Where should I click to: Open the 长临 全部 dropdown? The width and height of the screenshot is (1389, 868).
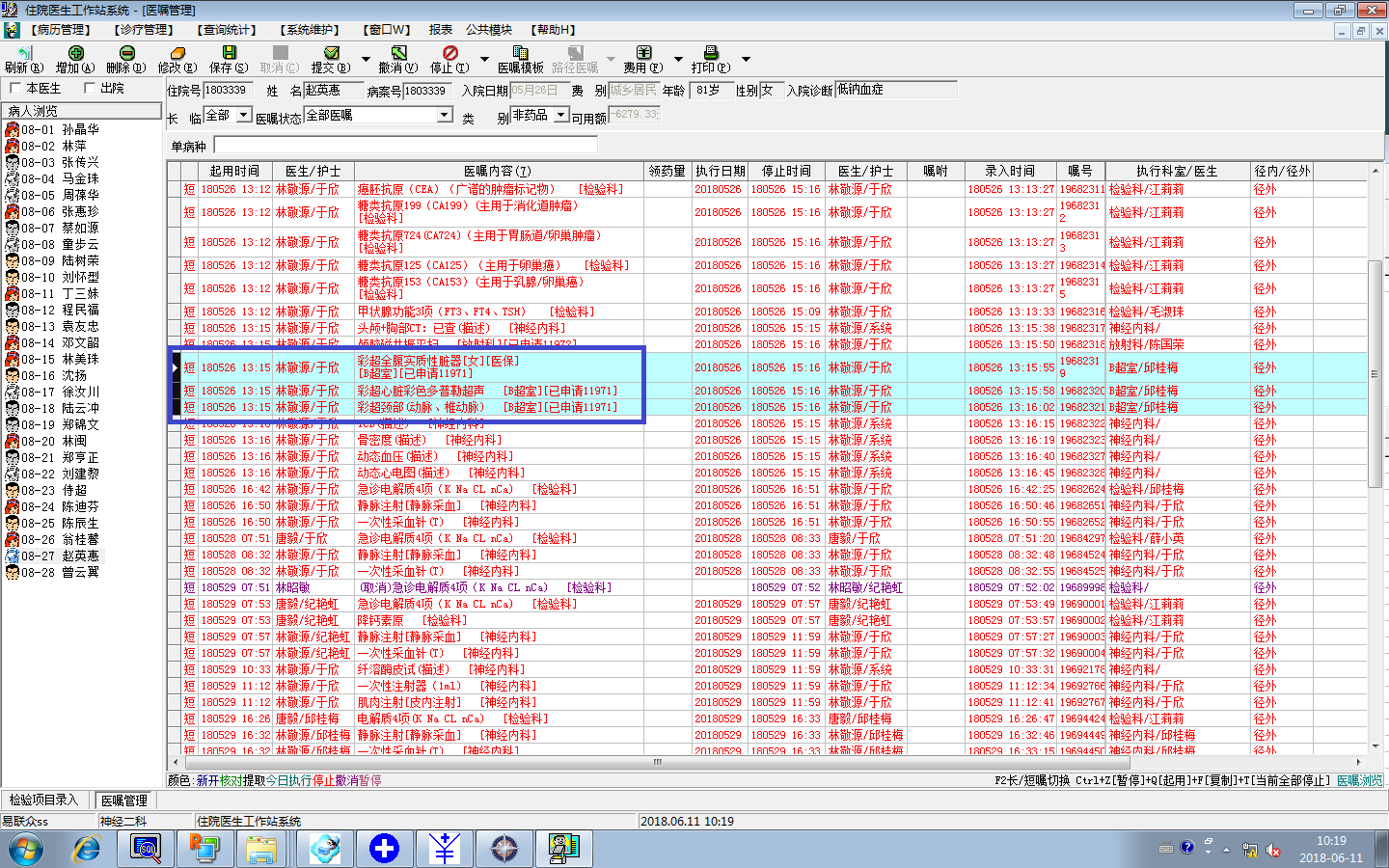(x=244, y=115)
